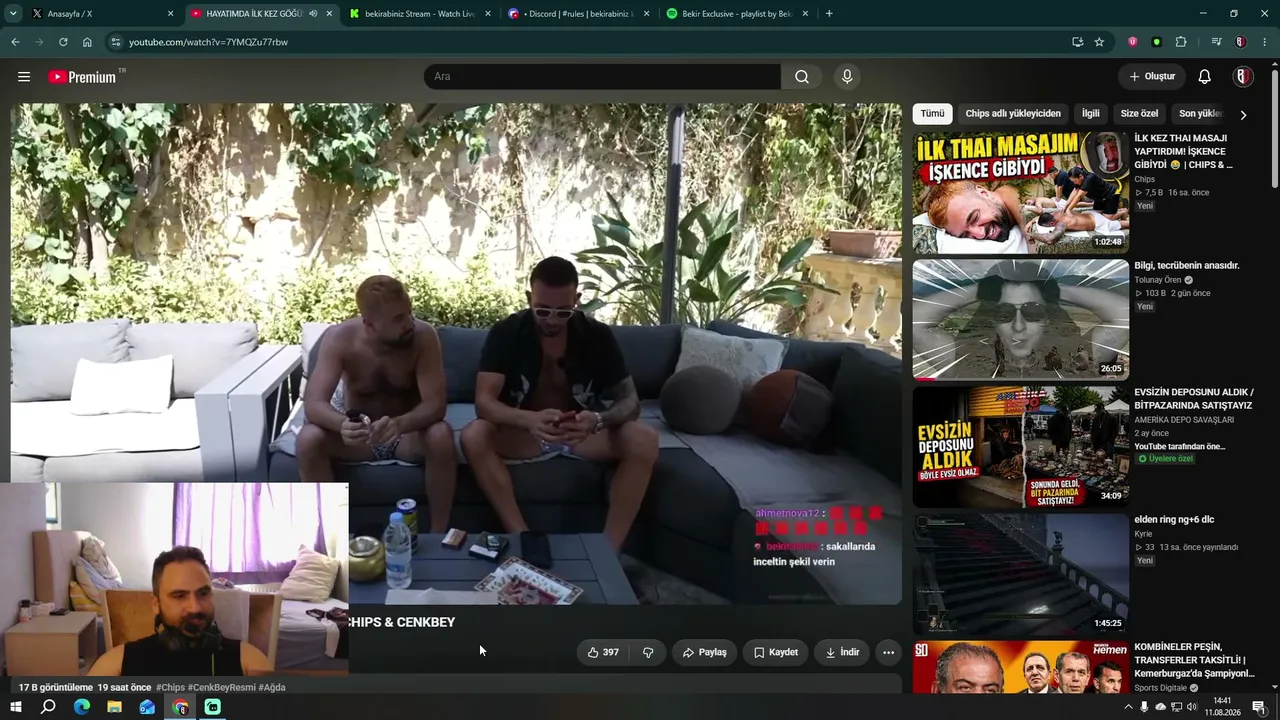1280x720 pixels.
Task: Open the YouTube account avatar menu
Action: coord(1243,77)
